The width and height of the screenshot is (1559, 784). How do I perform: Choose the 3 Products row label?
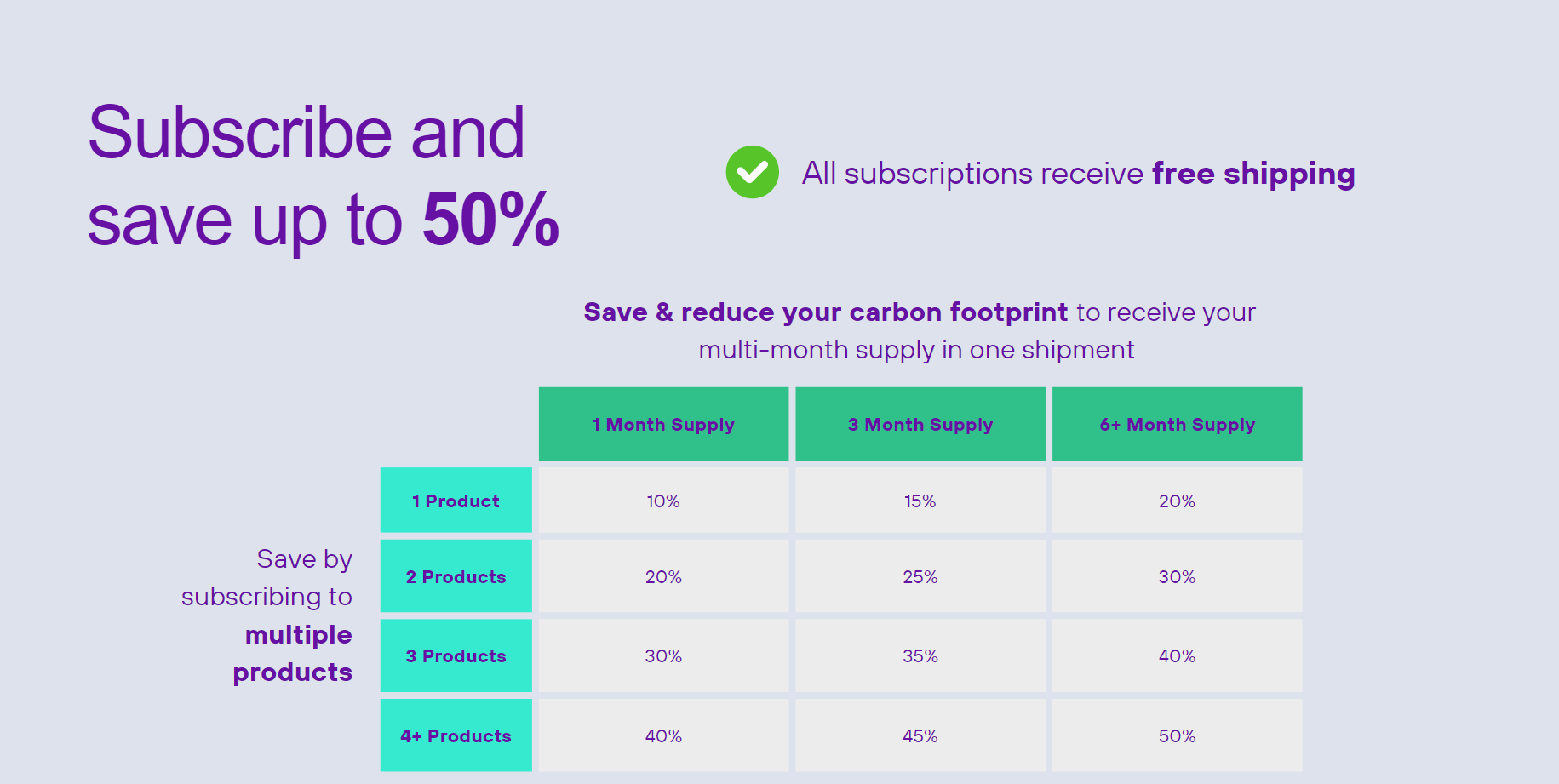[x=456, y=655]
